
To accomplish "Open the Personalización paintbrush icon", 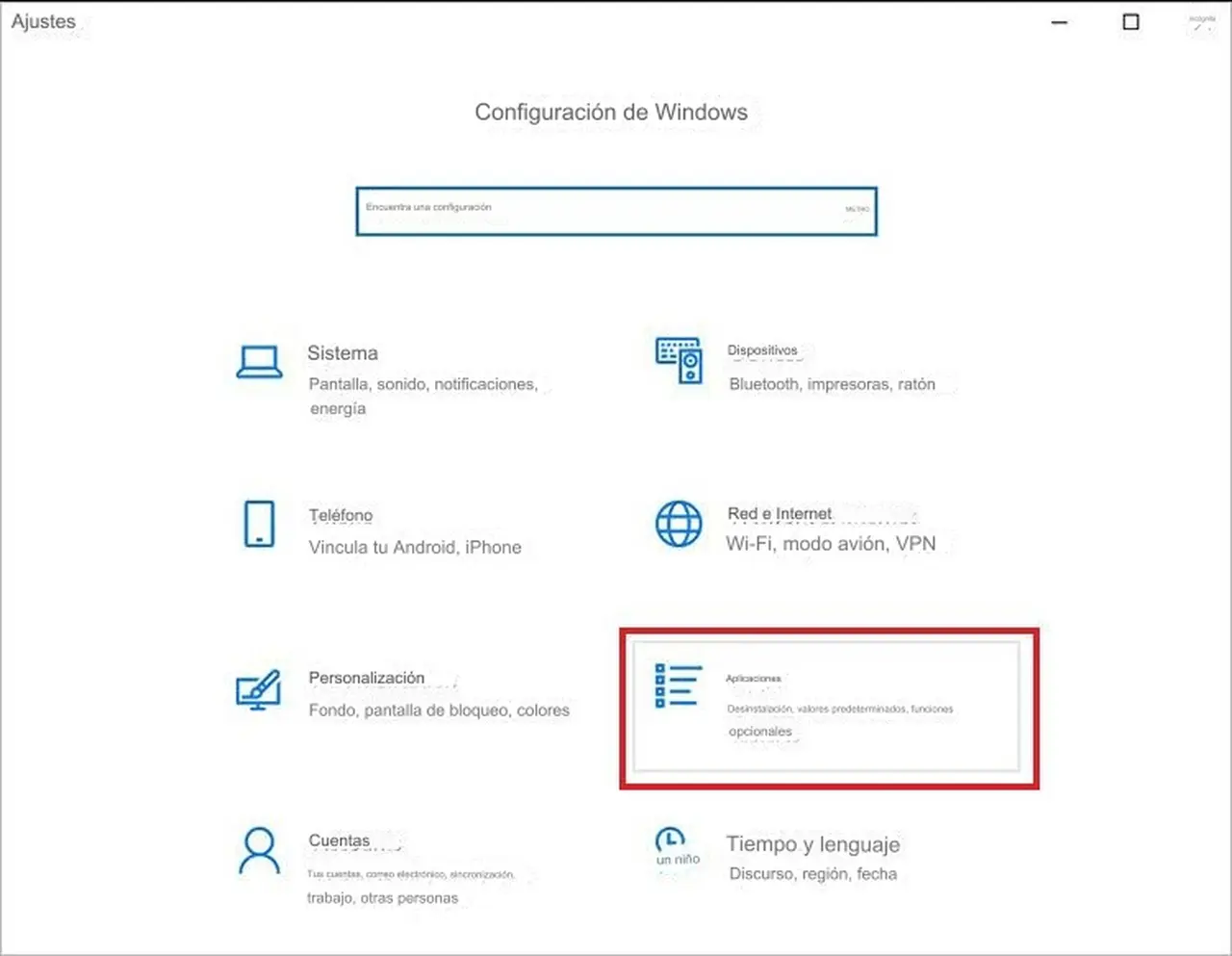I will 258,690.
